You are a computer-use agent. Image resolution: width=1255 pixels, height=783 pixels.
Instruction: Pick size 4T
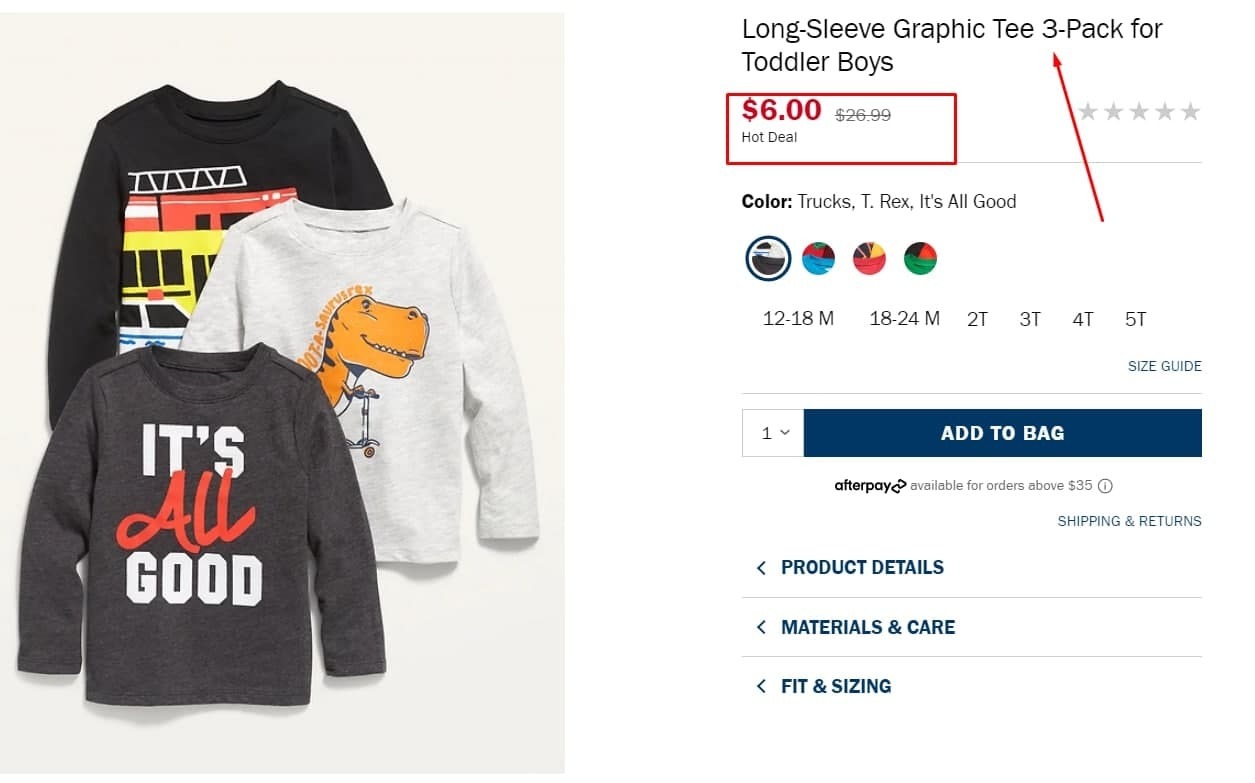[x=1083, y=320]
